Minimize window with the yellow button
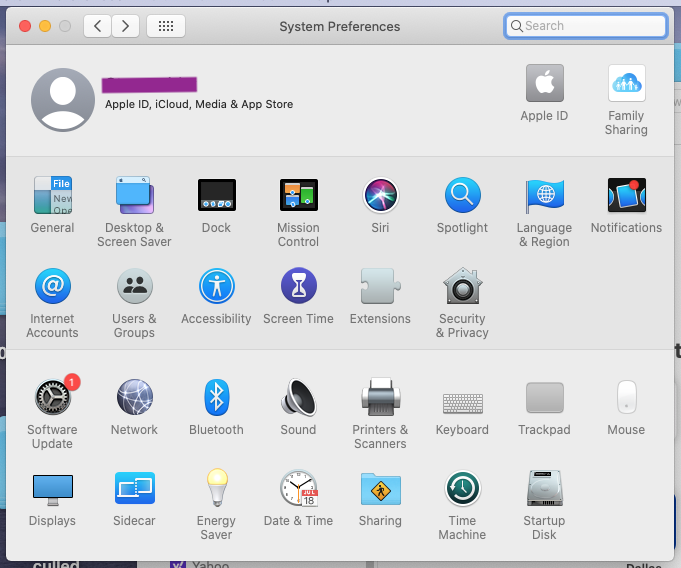Screen dimensions: 681x568 coord(45,26)
